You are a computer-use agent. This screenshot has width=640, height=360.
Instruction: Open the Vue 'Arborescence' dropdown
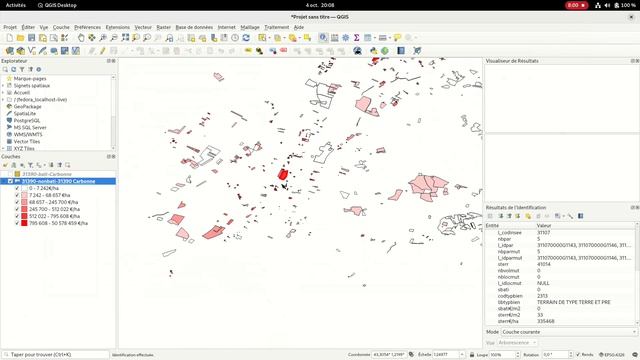pos(518,342)
